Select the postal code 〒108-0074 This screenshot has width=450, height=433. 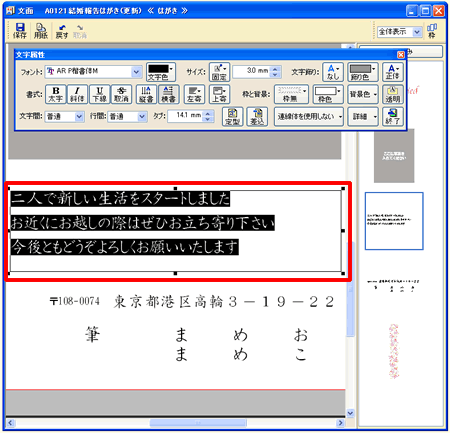75,301
